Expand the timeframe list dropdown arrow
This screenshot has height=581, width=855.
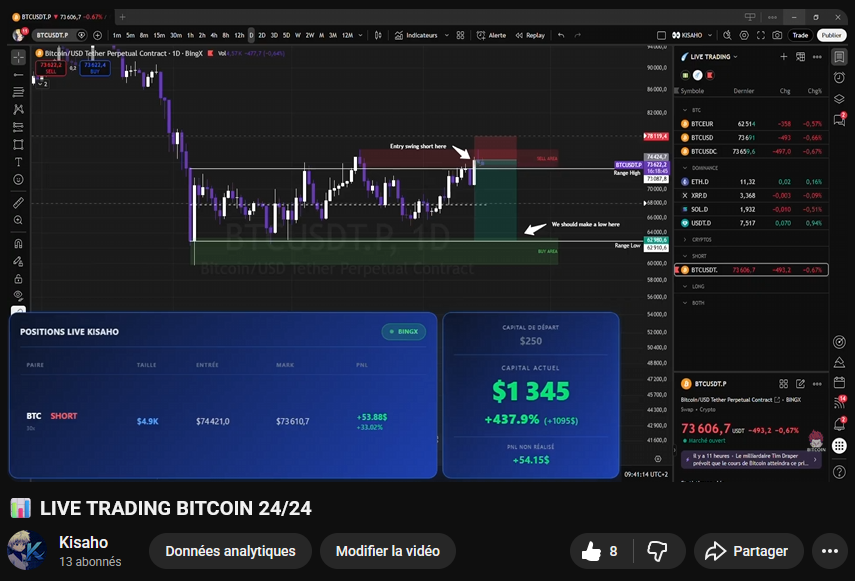click(360, 35)
